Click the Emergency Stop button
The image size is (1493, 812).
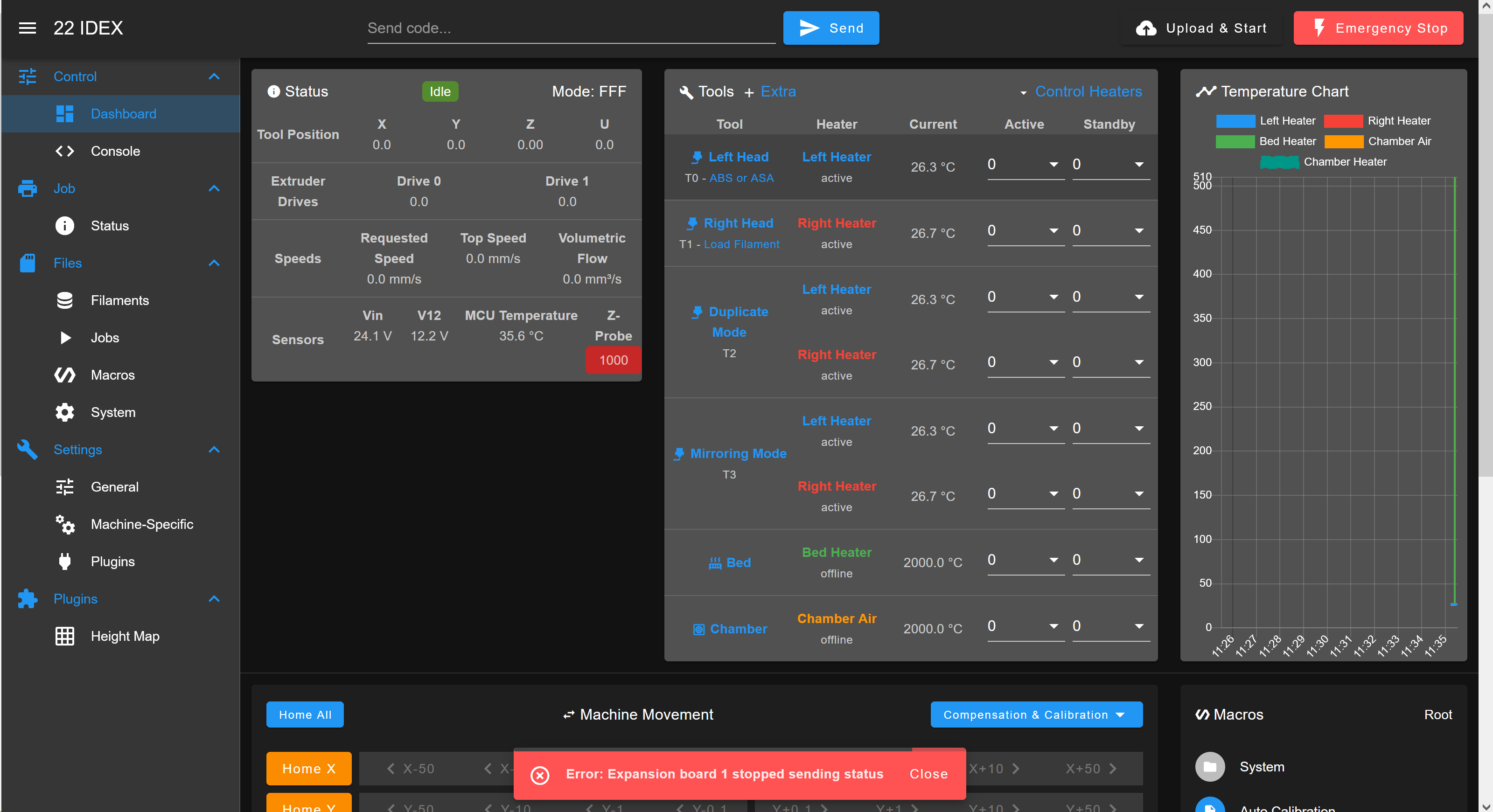[1378, 28]
